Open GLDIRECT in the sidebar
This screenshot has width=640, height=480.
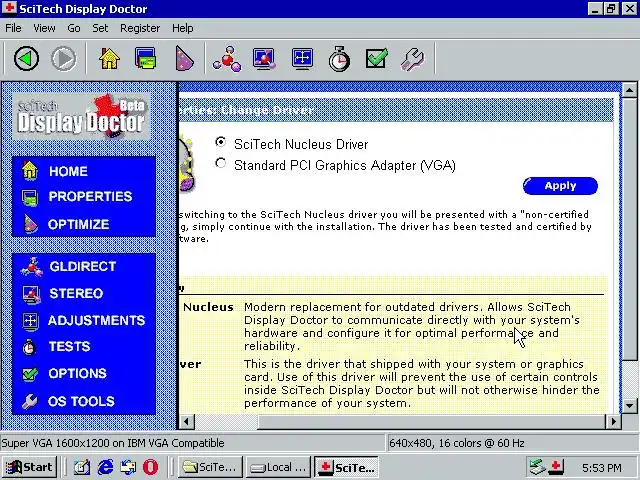point(82,267)
